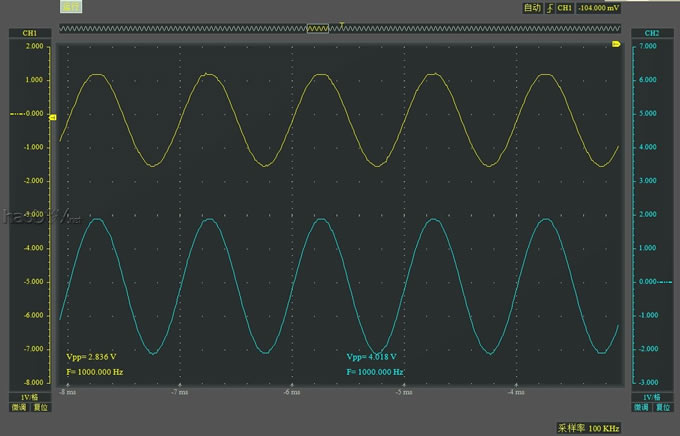Click the CH1 1V/格 volts-per-division box
680x436 pixels.
[29, 397]
